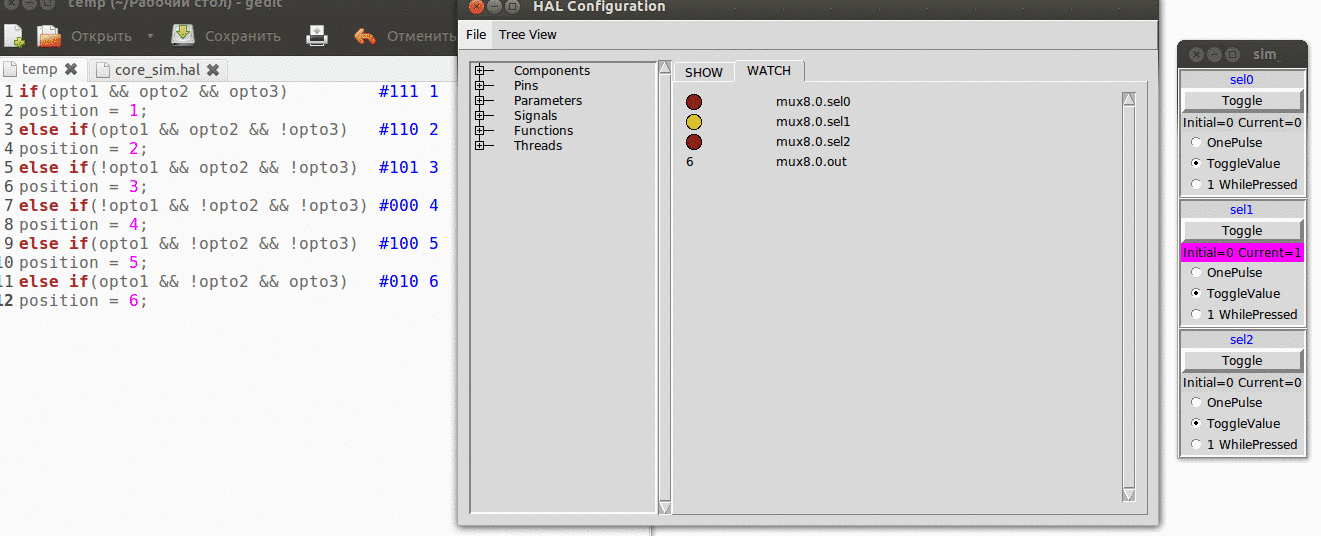Click code line 'position = 6;' in gedit
The image size is (1321, 536).
(x=83, y=300)
